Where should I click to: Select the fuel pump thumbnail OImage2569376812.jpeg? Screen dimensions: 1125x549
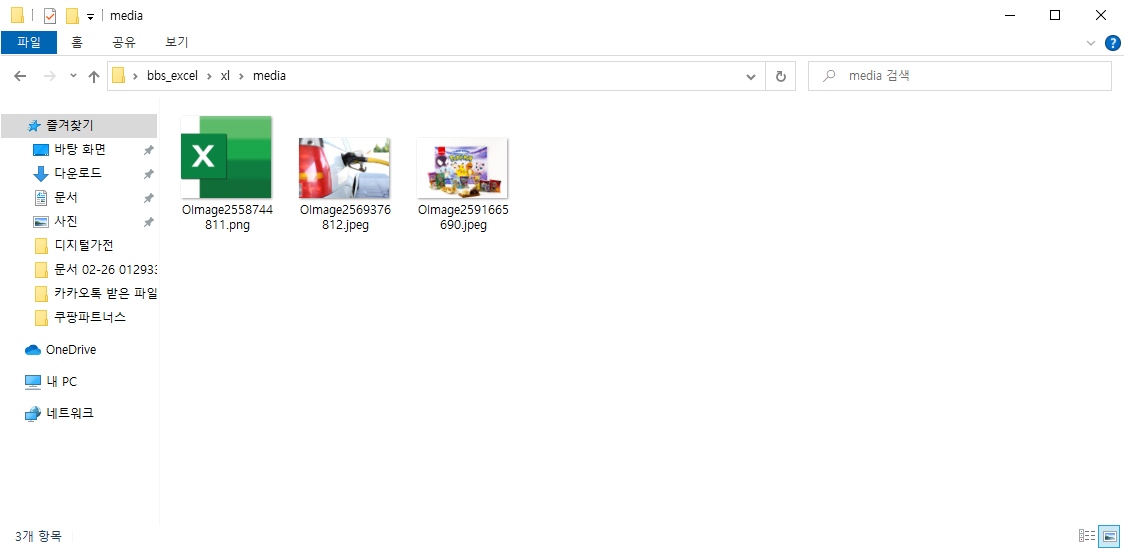344,168
